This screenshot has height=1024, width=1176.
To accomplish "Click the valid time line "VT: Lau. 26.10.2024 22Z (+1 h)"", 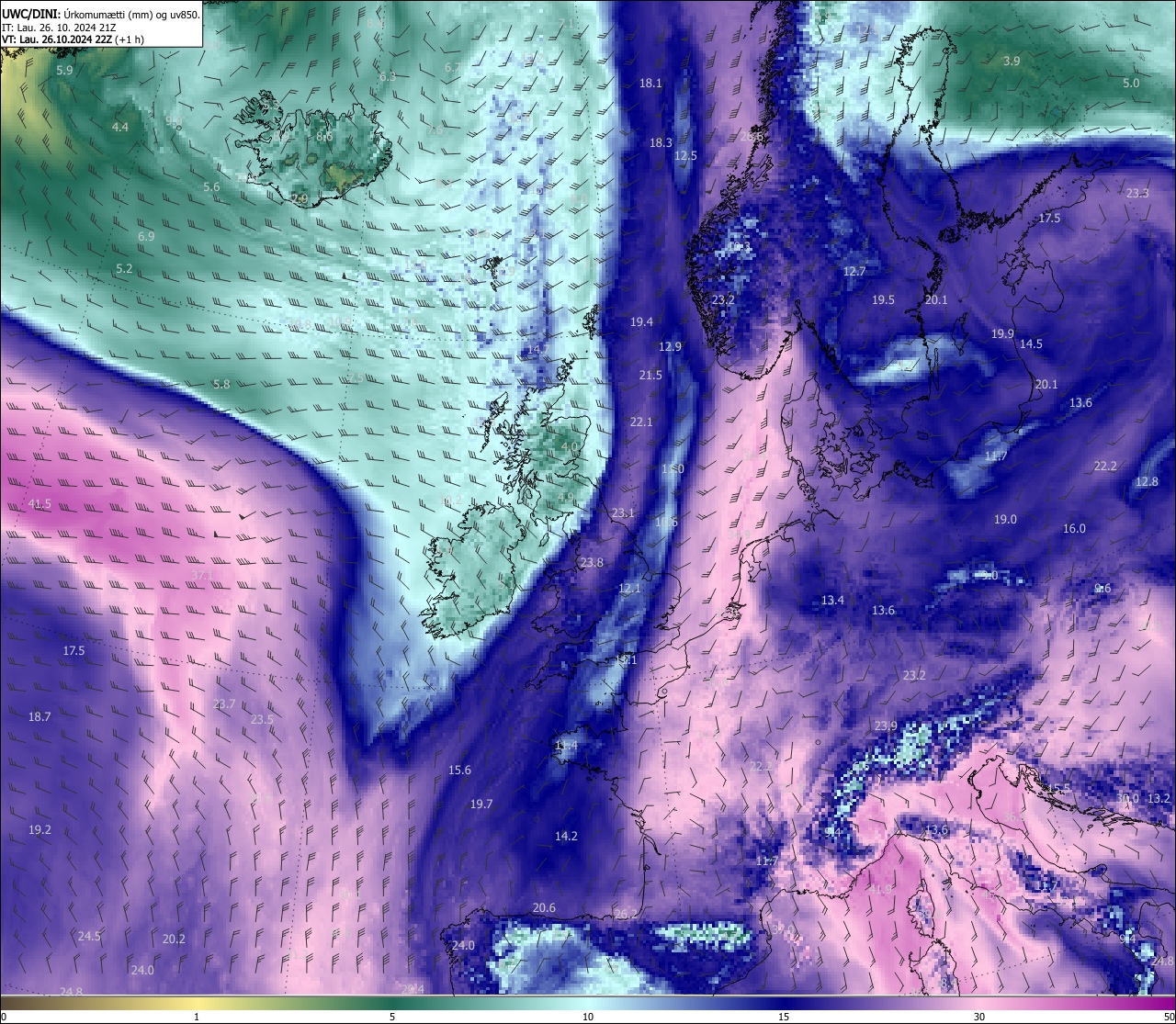I will pyautogui.click(x=73, y=39).
